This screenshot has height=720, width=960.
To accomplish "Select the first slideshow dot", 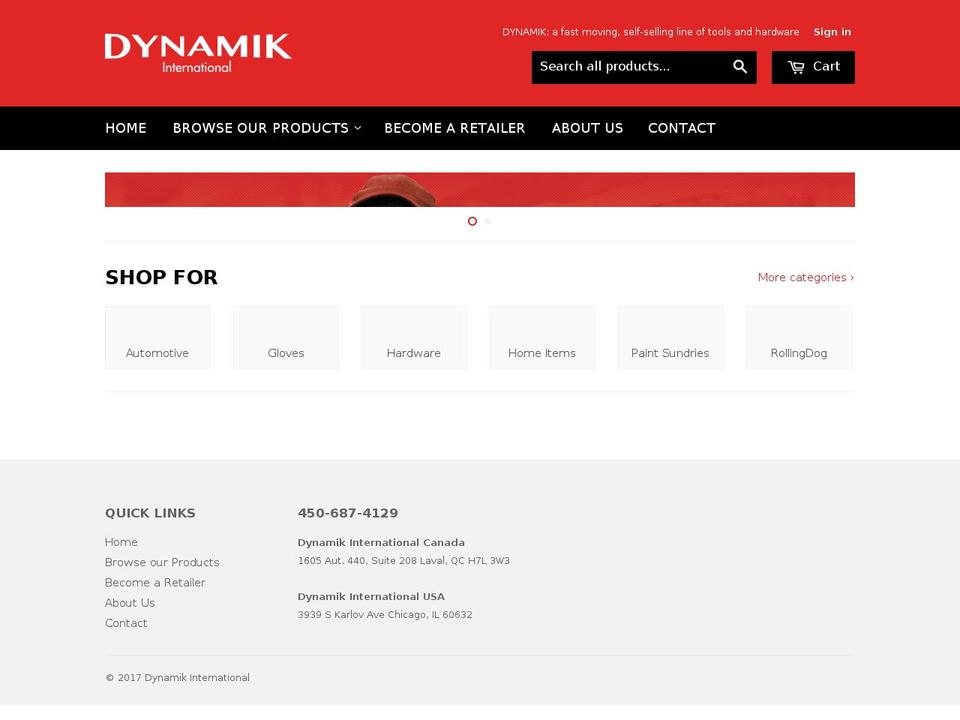I will tap(472, 221).
